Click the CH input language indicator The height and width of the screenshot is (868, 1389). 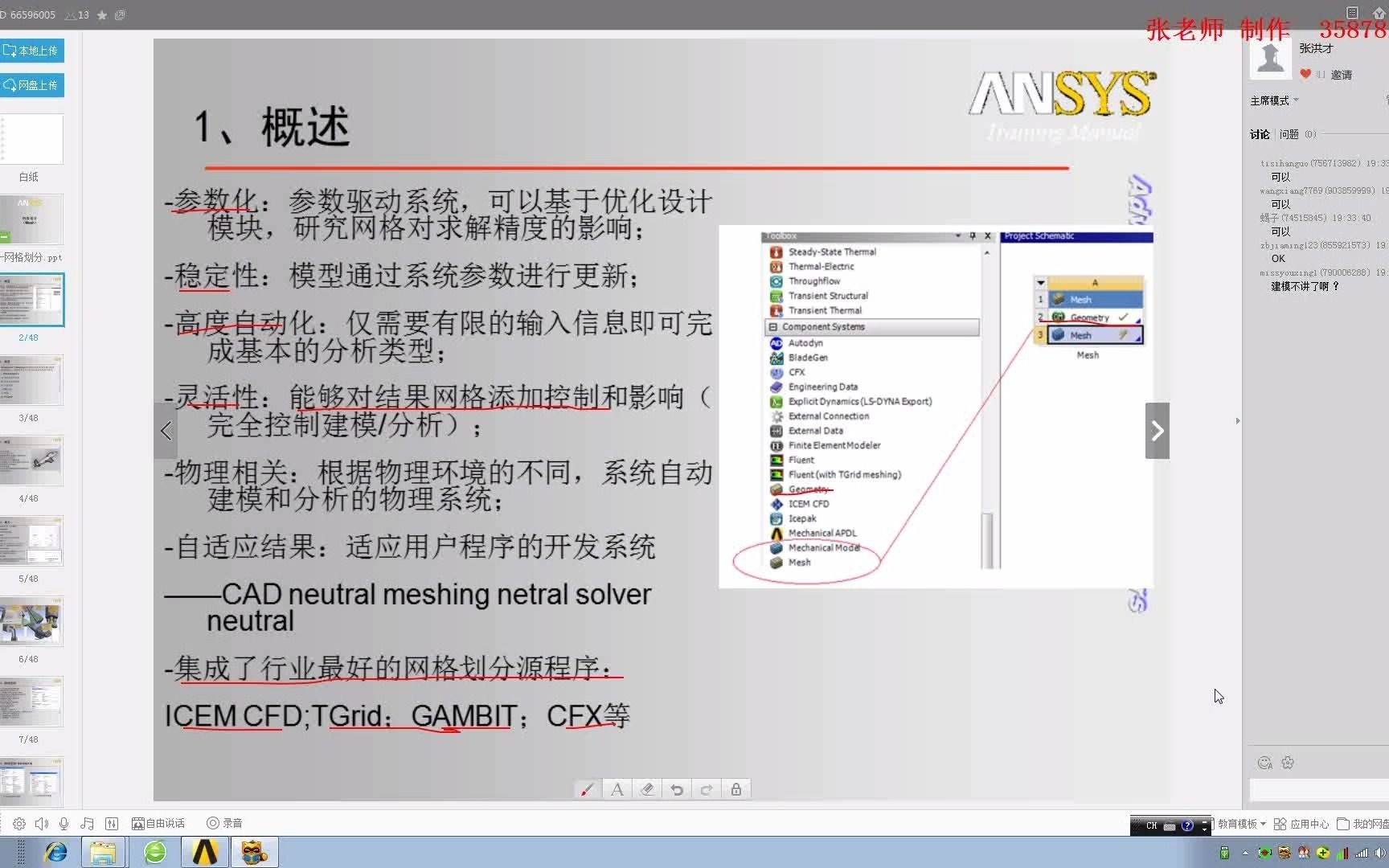(x=1151, y=825)
